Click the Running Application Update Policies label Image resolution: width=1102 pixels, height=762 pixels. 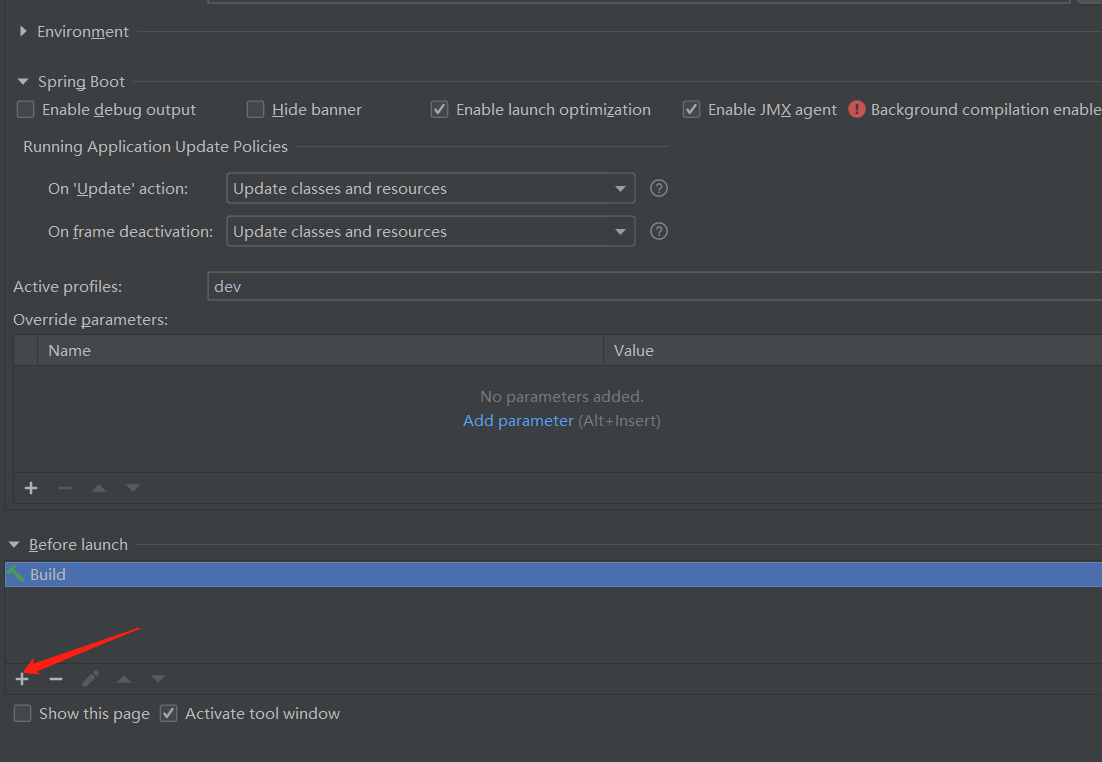155,146
